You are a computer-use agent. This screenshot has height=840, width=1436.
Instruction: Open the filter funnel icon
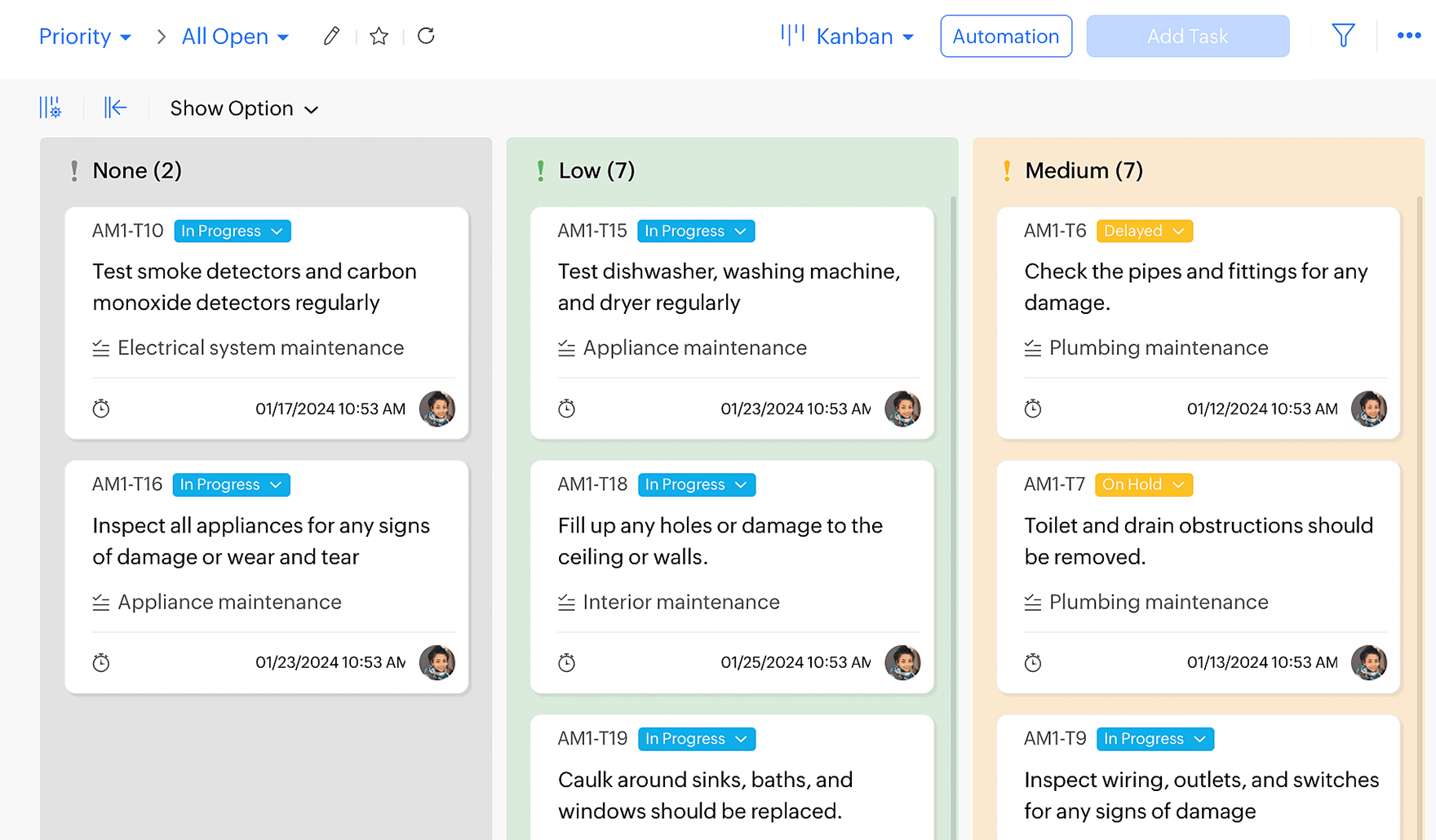(x=1343, y=36)
